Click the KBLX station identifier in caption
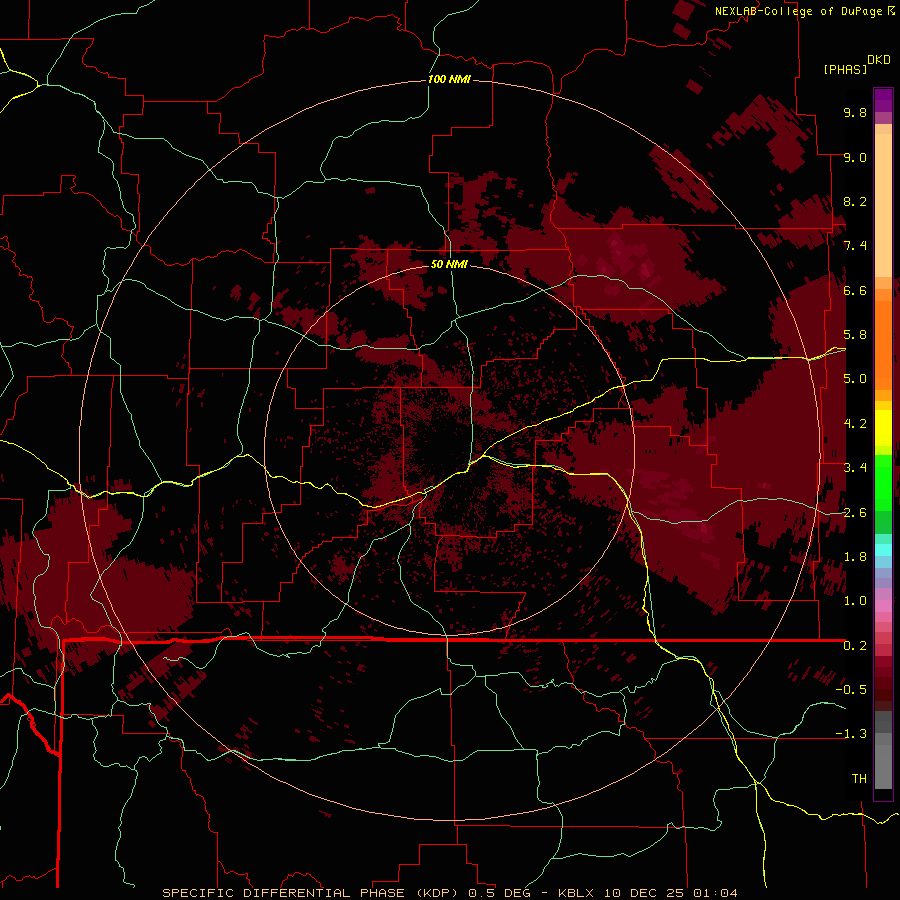The image size is (900, 900). [575, 893]
